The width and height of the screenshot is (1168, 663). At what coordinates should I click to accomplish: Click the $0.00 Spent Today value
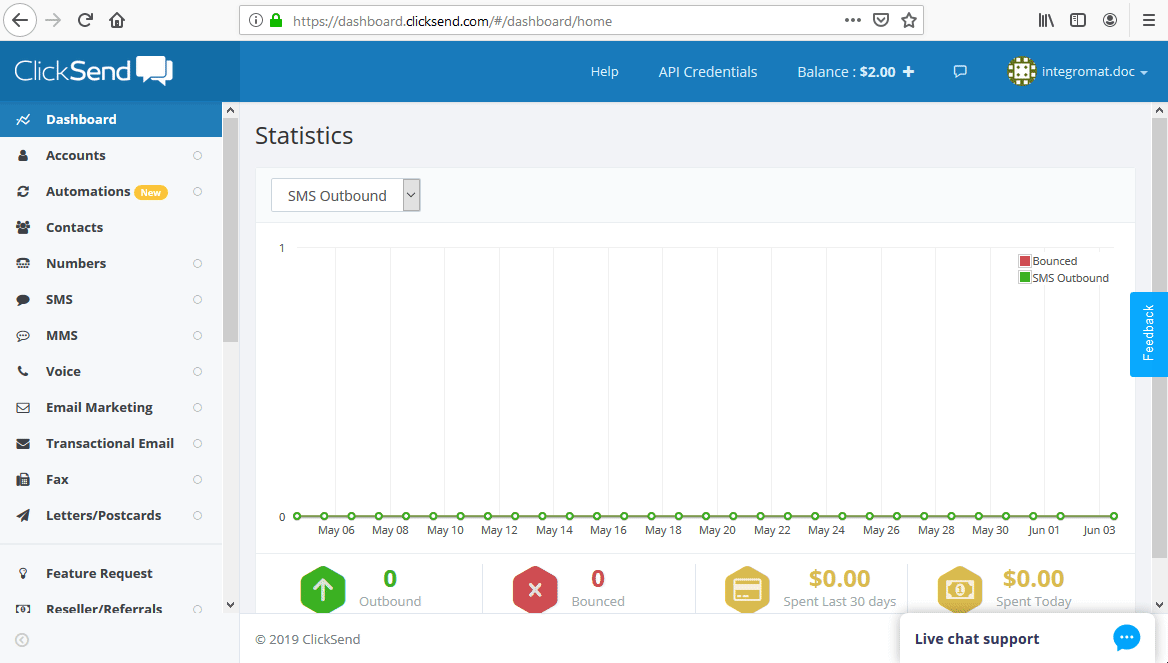point(1033,578)
